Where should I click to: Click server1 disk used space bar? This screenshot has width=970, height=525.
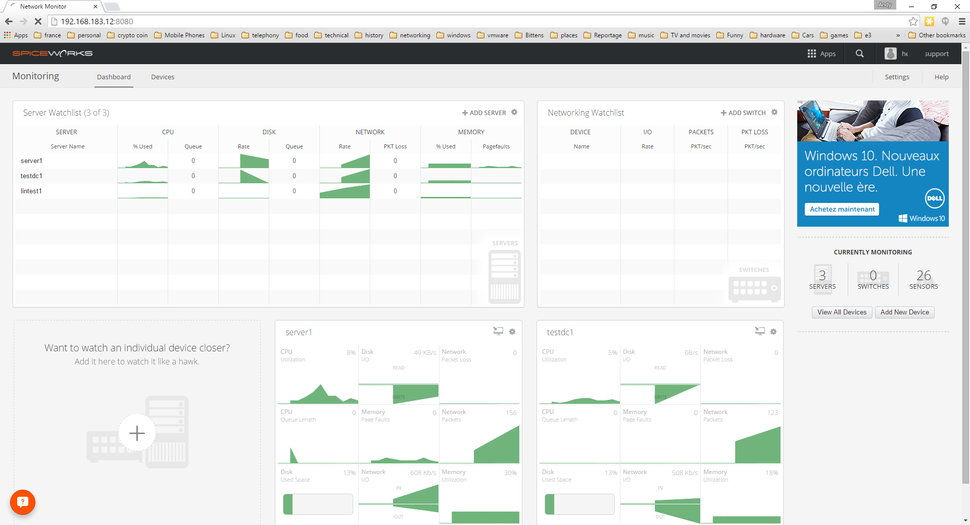318,504
